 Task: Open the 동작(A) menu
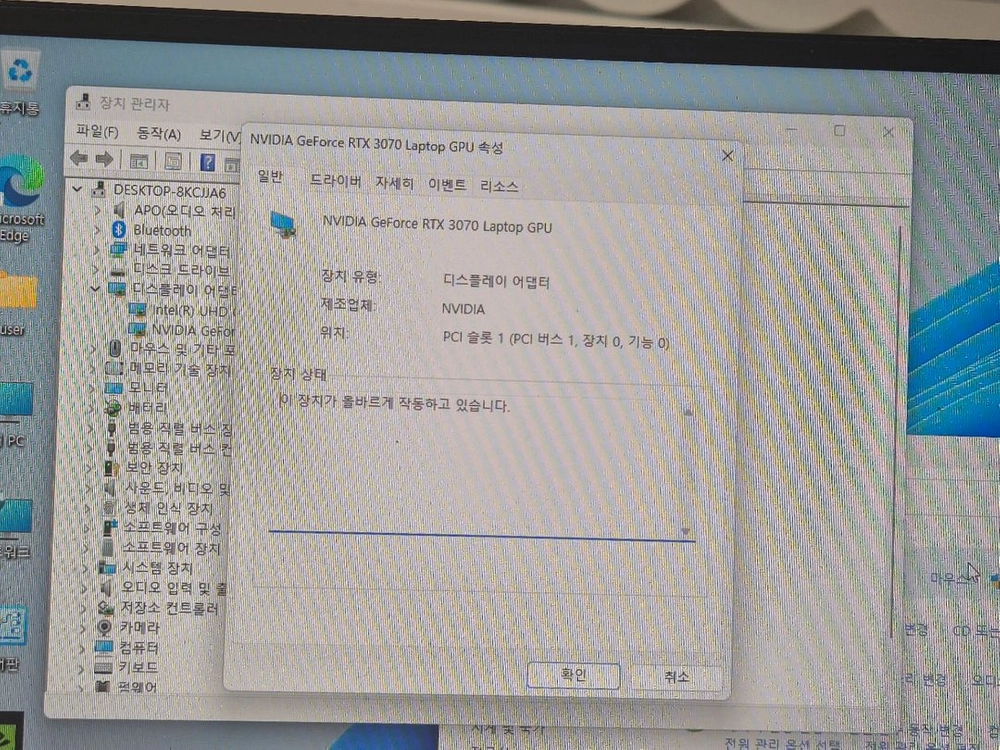(x=159, y=133)
